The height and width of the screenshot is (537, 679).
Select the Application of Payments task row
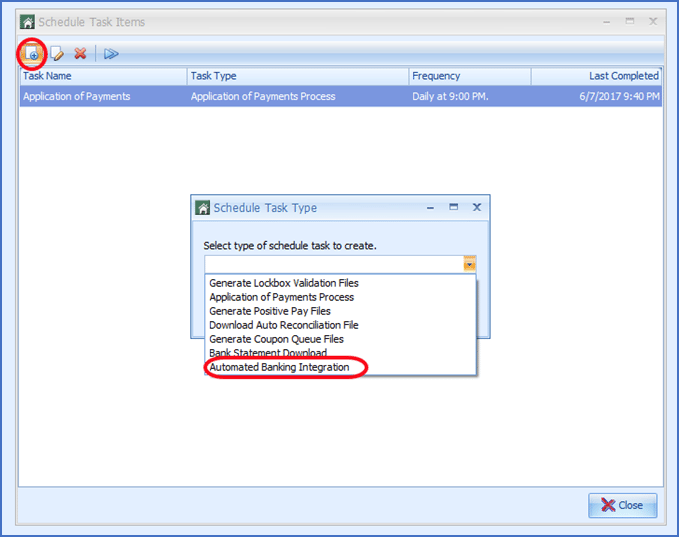coord(341,96)
